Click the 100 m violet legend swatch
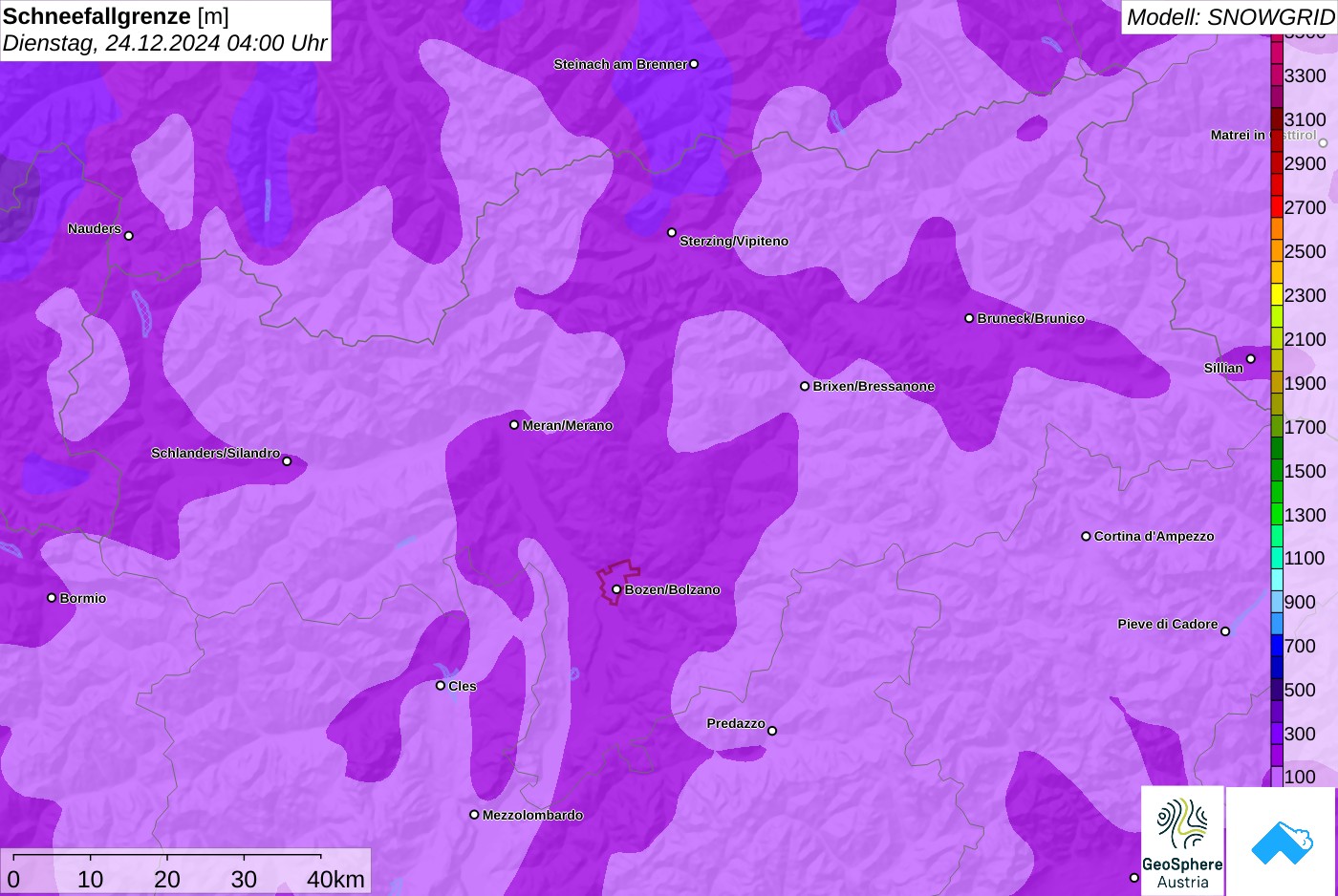Viewport: 1338px width, 896px height. (x=1277, y=777)
